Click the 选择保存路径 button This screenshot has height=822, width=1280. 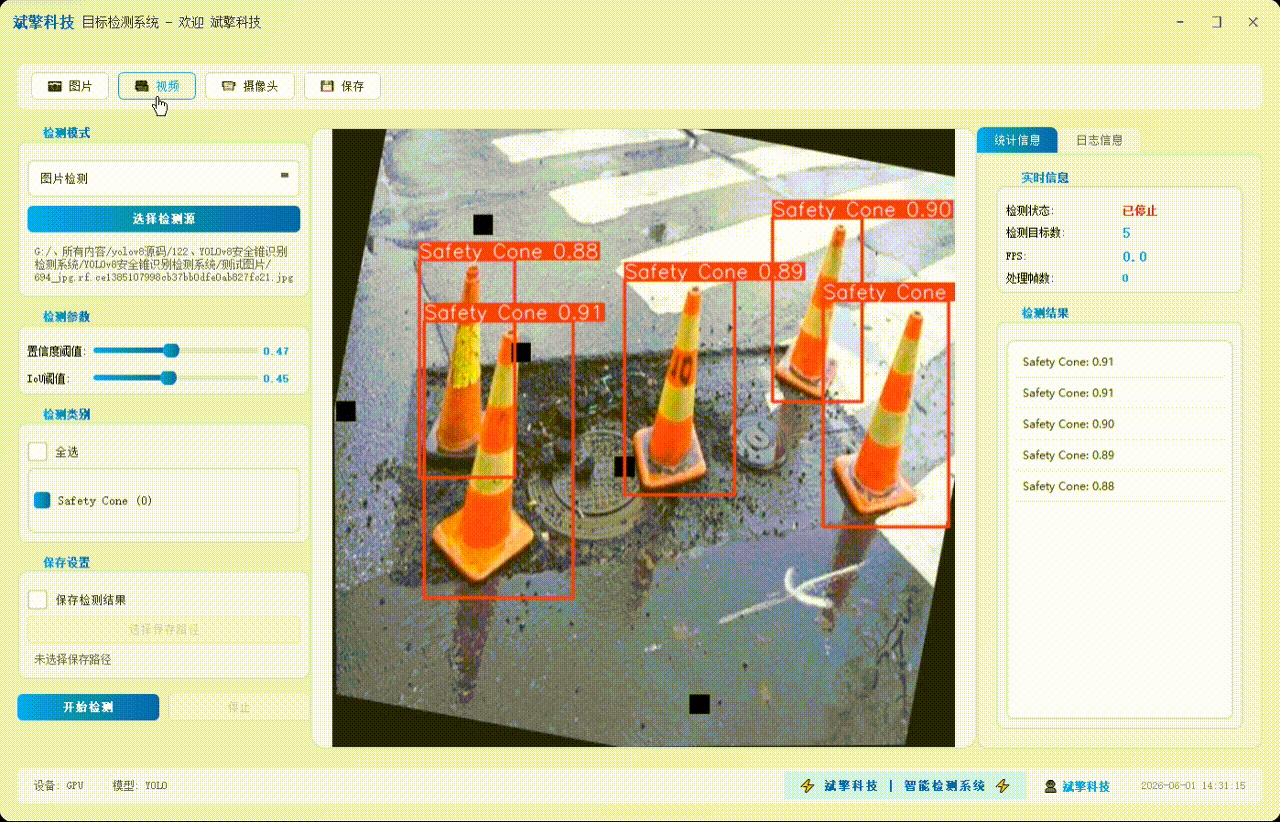pyautogui.click(x=164, y=630)
